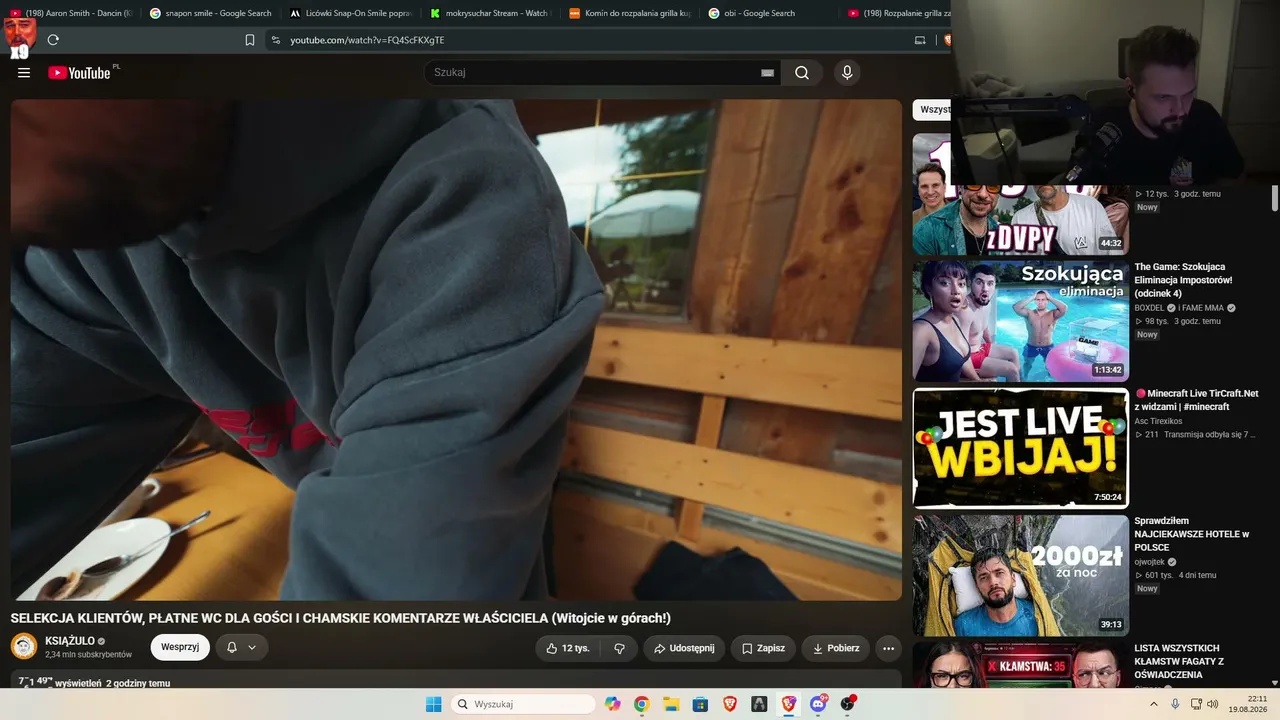Switch to obi Google Search tab
The image size is (1280, 720).
pos(769,13)
